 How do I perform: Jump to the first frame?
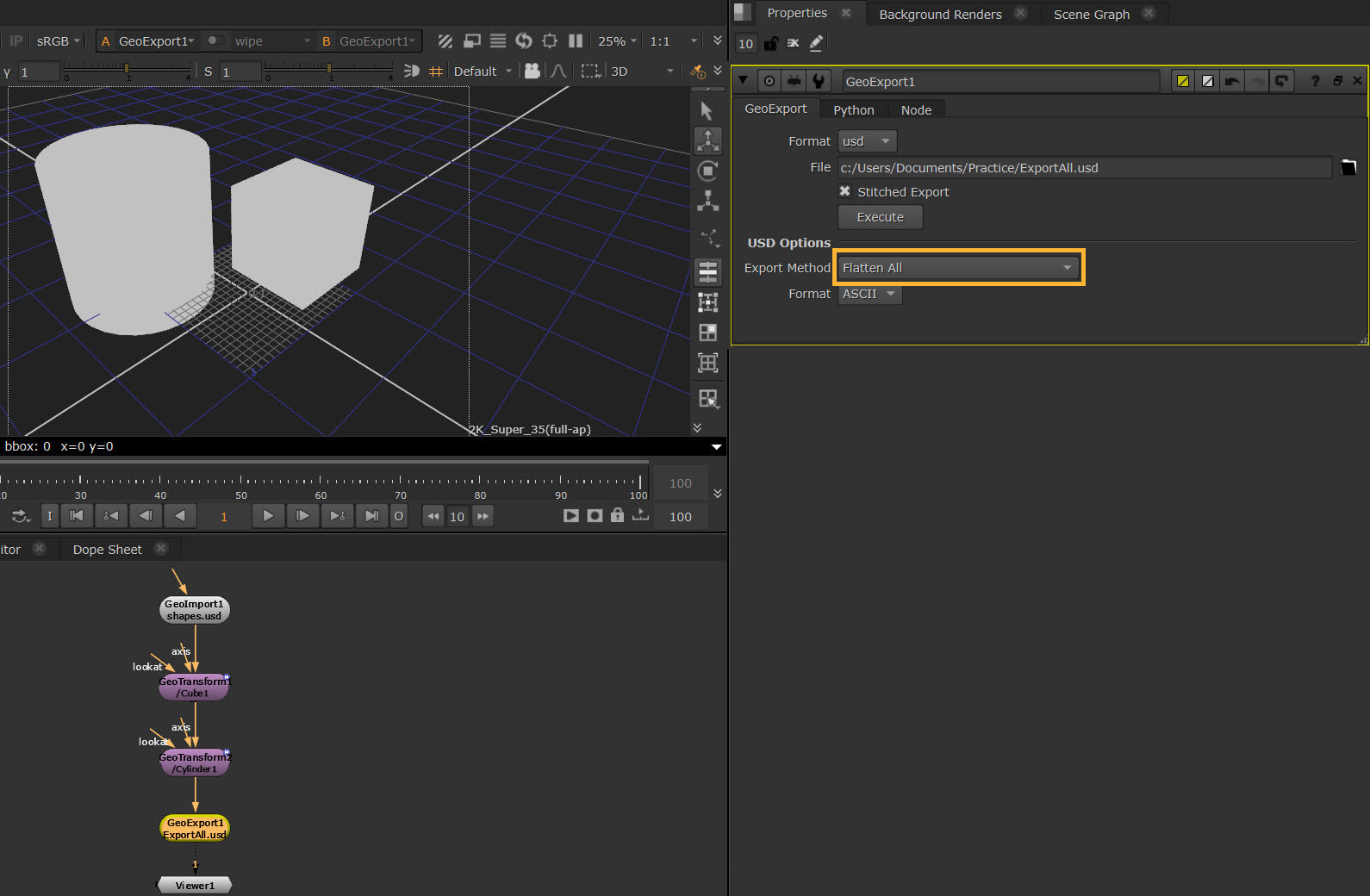(x=76, y=516)
